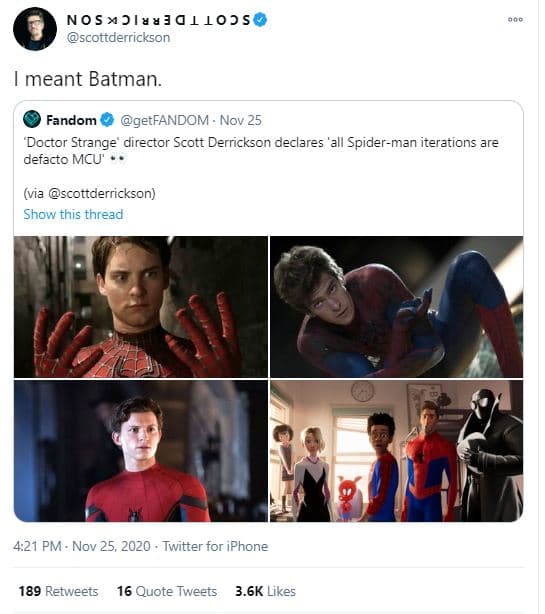
Task: View the 189 Retweets list
Action: (x=58, y=591)
